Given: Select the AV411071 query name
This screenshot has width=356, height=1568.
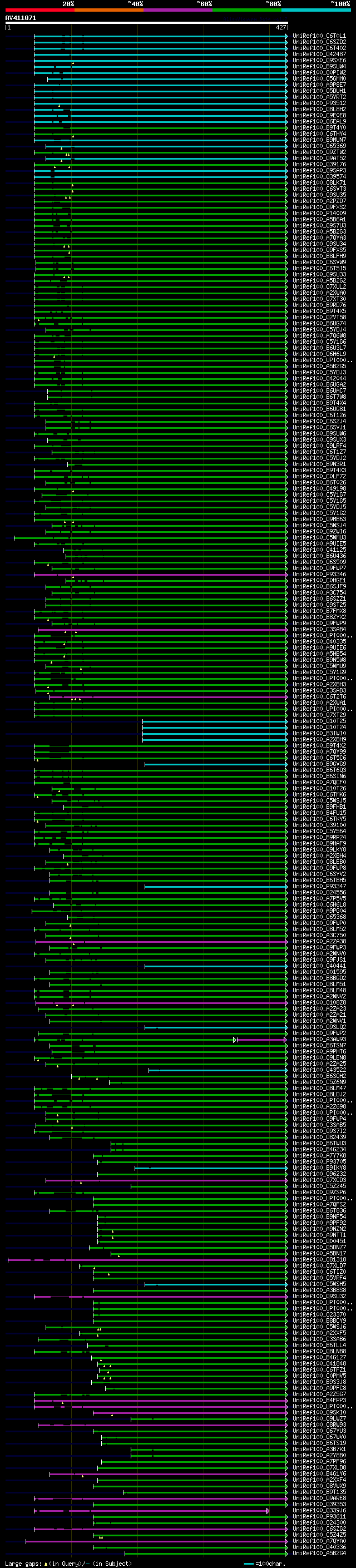Looking at the screenshot, I should (21, 18).
